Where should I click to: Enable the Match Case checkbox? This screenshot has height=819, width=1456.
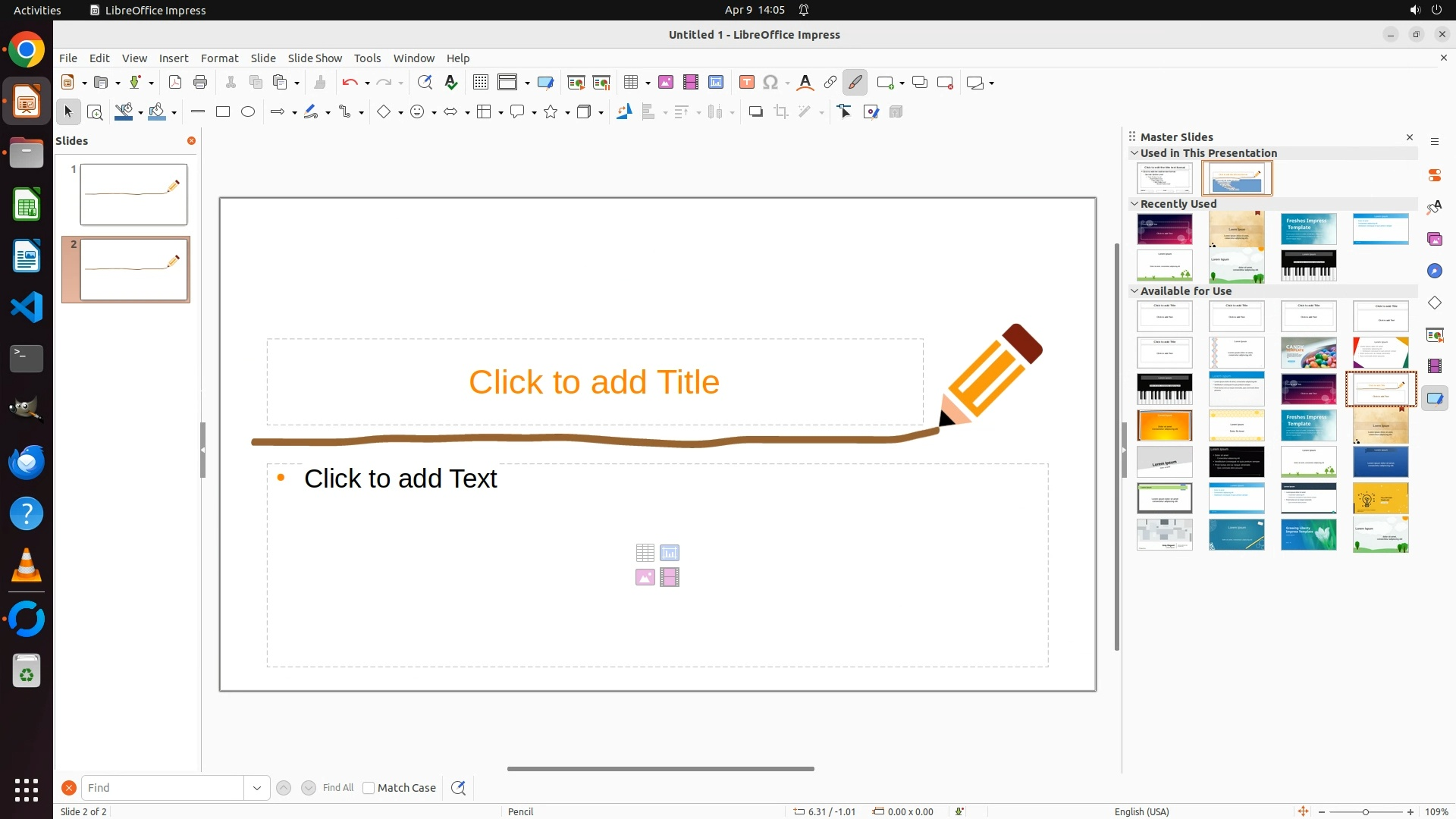tap(369, 788)
